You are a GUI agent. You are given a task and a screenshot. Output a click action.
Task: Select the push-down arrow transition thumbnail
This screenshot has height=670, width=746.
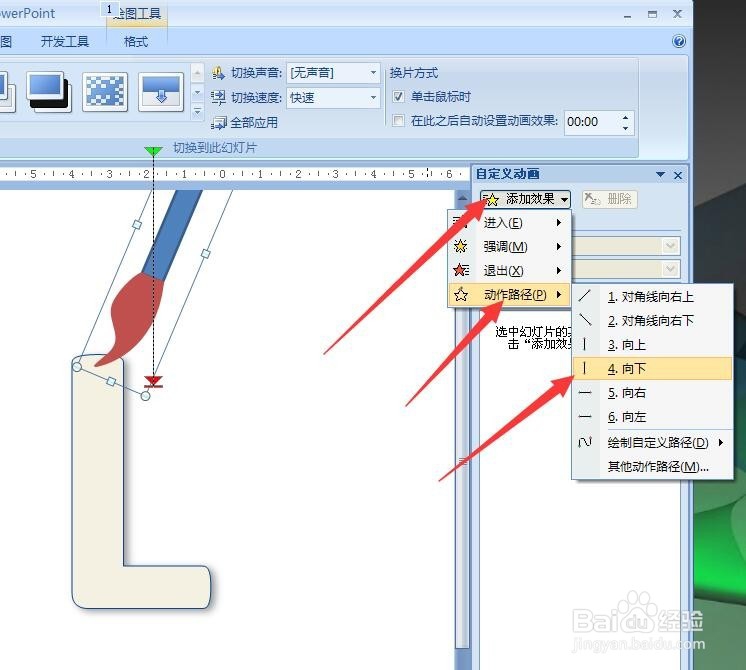[x=161, y=92]
